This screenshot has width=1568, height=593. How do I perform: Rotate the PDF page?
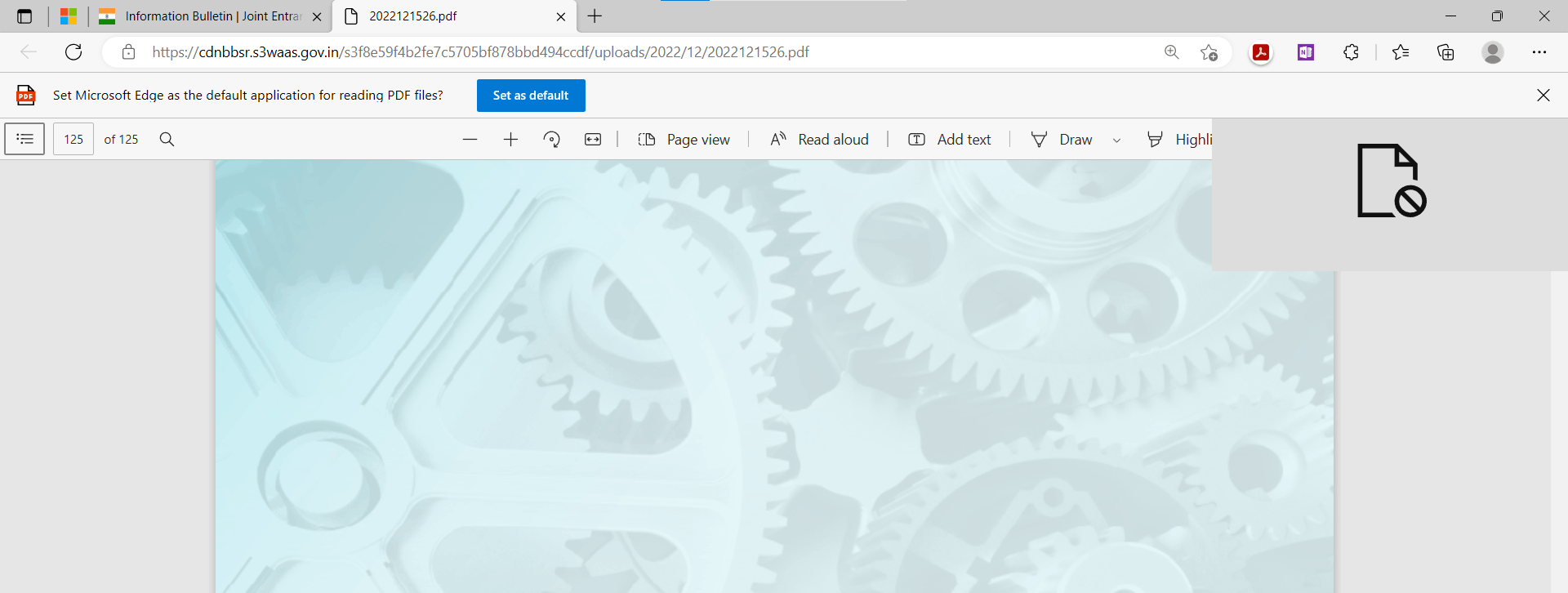tap(552, 140)
